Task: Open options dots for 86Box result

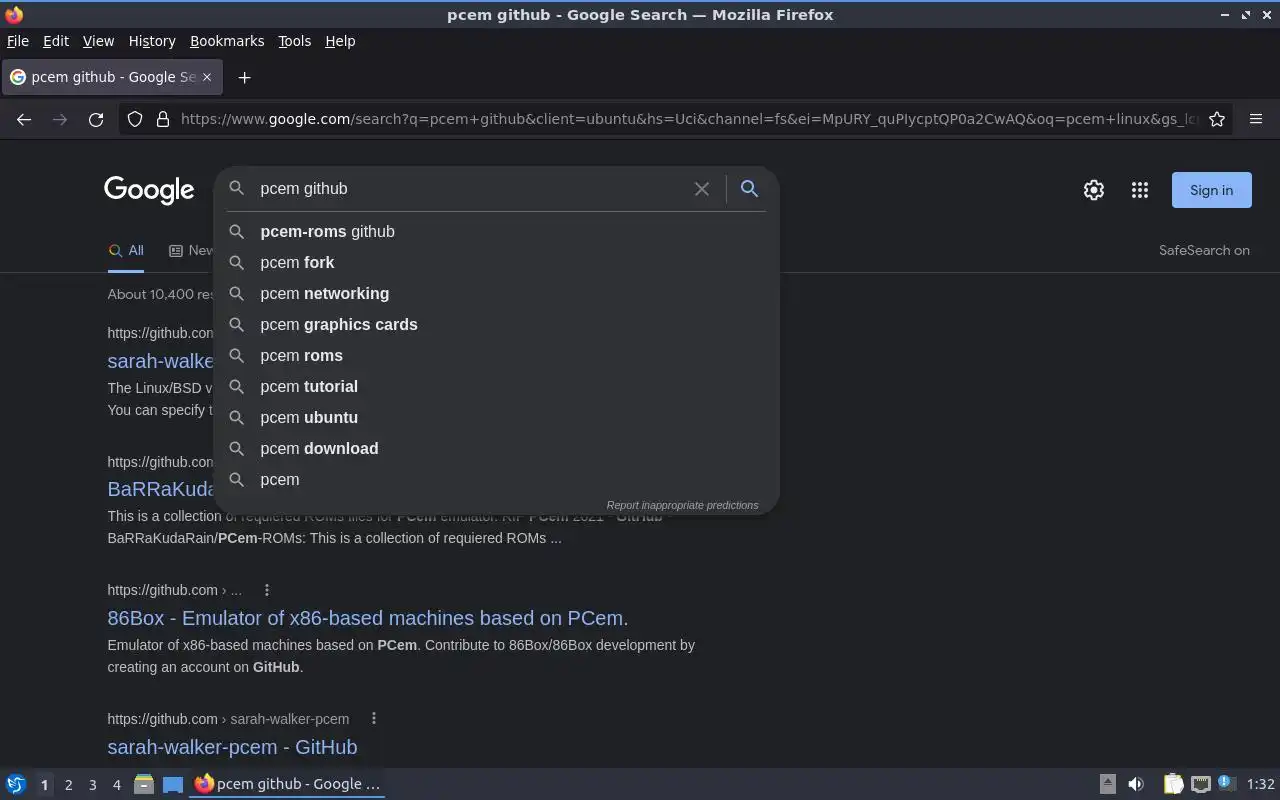Action: click(x=267, y=590)
